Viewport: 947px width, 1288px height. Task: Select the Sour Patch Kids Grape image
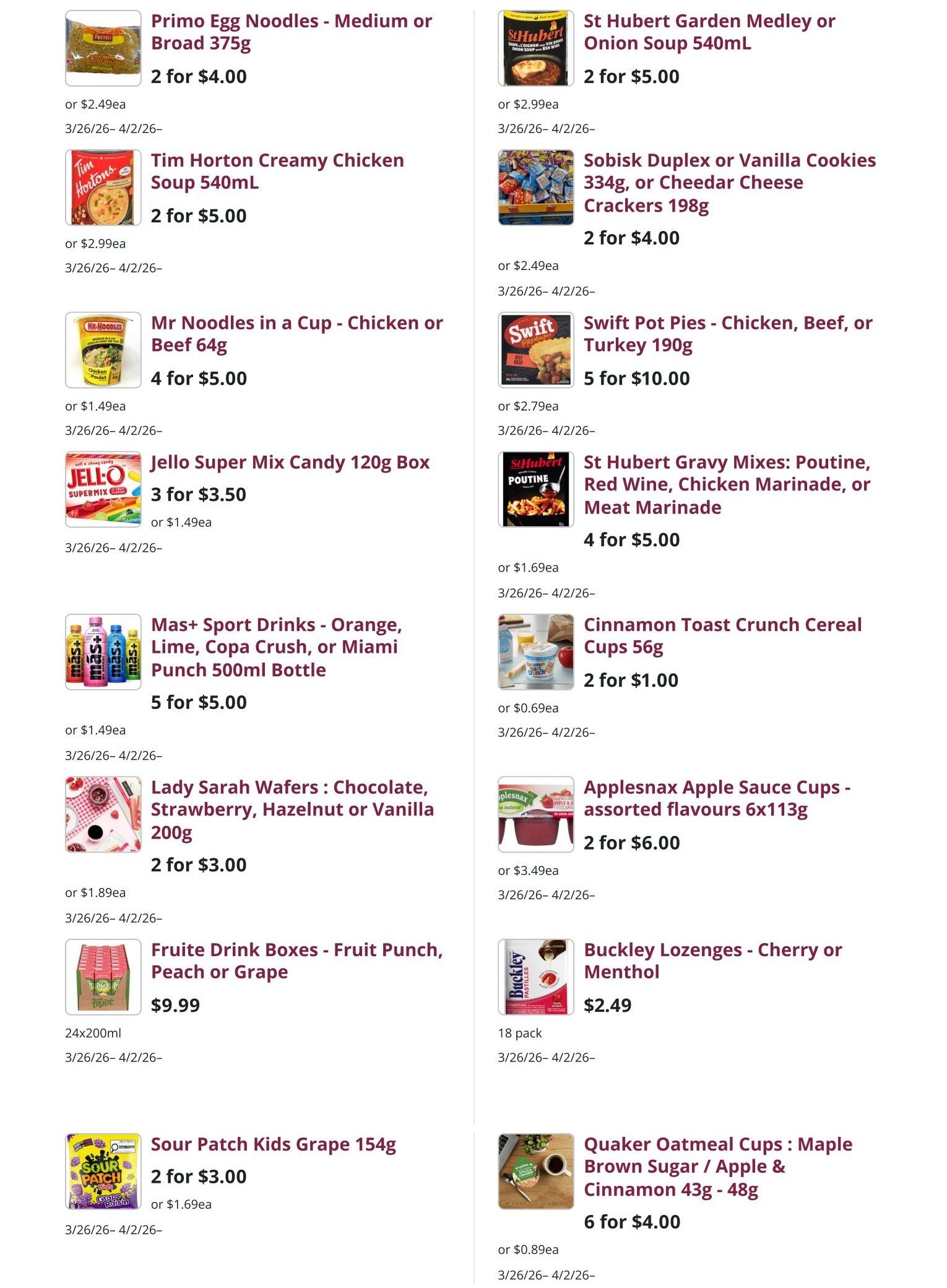(x=103, y=1171)
